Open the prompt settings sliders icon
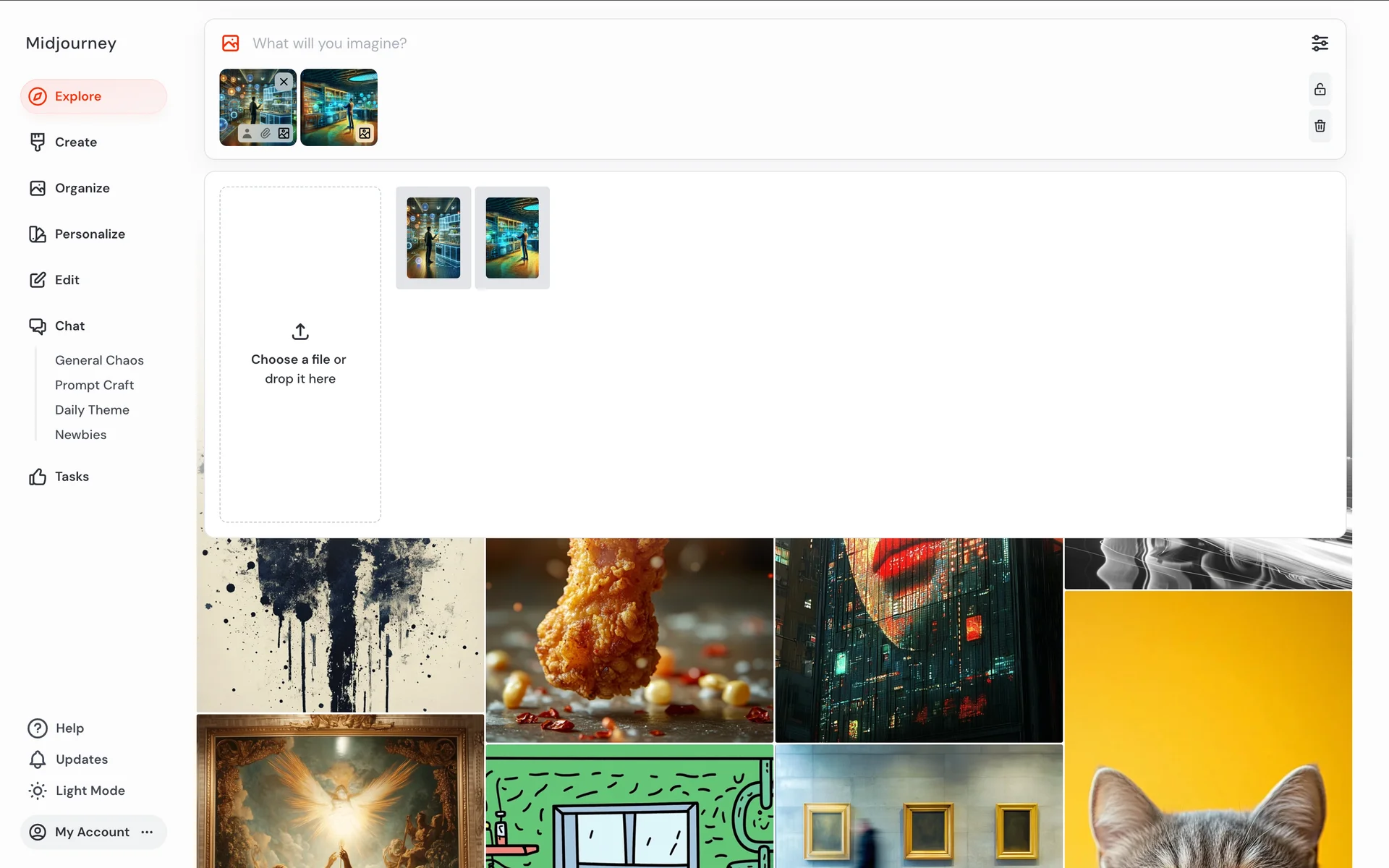 [1320, 43]
